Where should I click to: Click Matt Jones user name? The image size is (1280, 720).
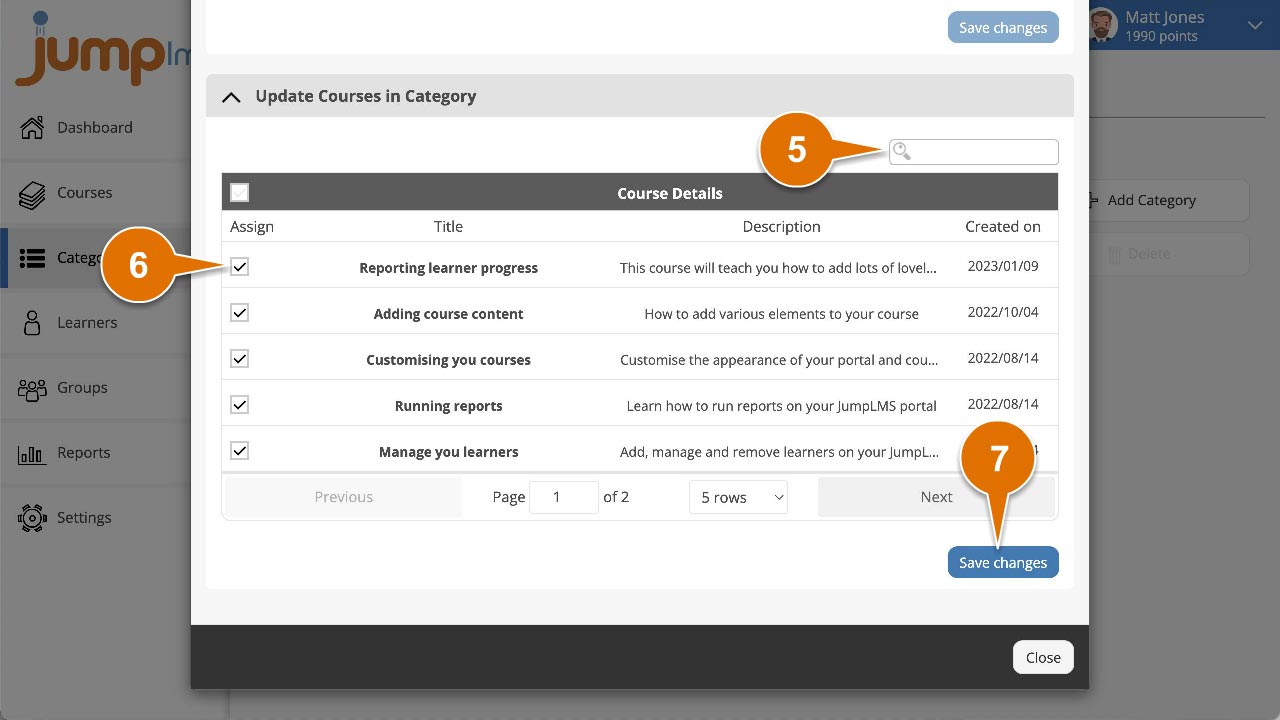point(1164,17)
